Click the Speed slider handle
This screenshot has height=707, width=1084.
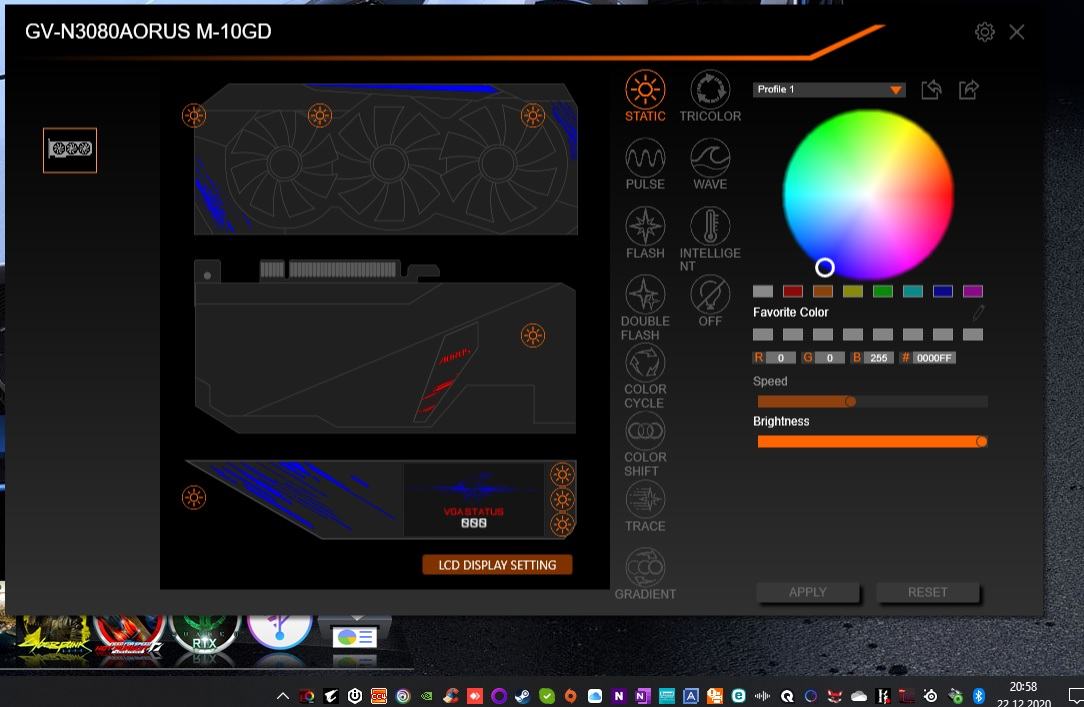point(850,401)
